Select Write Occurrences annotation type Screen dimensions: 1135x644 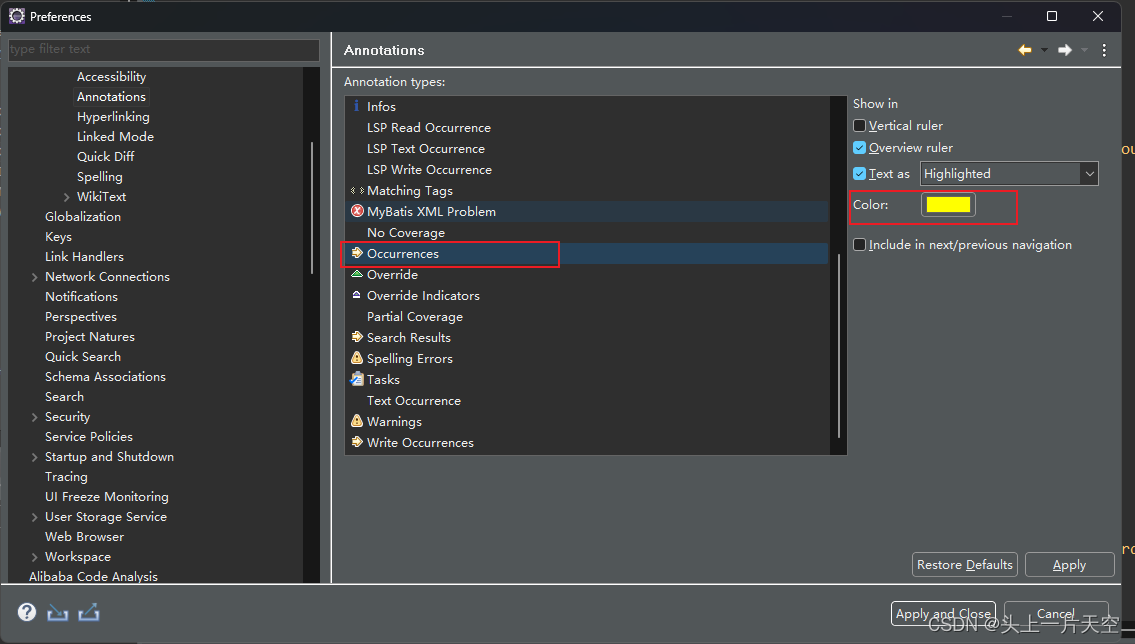tap(420, 442)
